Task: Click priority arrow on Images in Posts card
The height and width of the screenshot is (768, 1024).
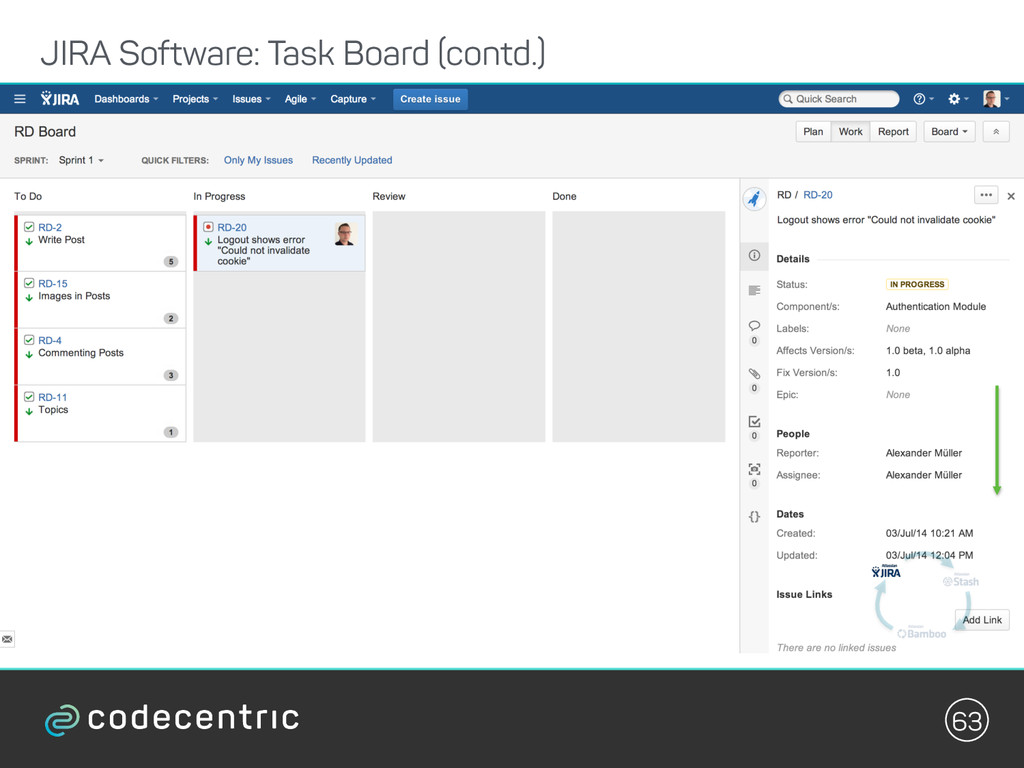Action: click(x=29, y=297)
